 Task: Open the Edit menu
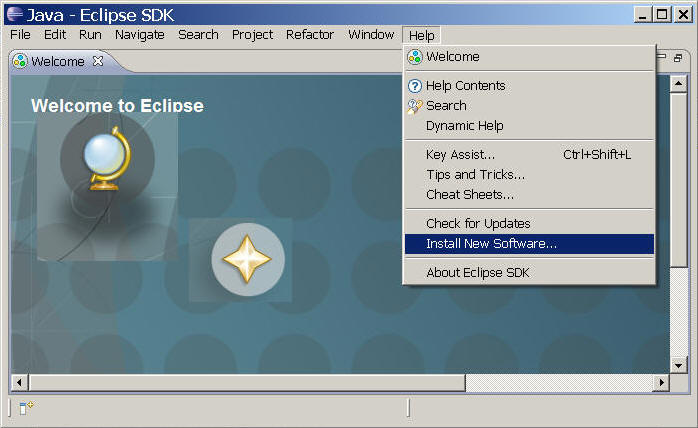55,35
